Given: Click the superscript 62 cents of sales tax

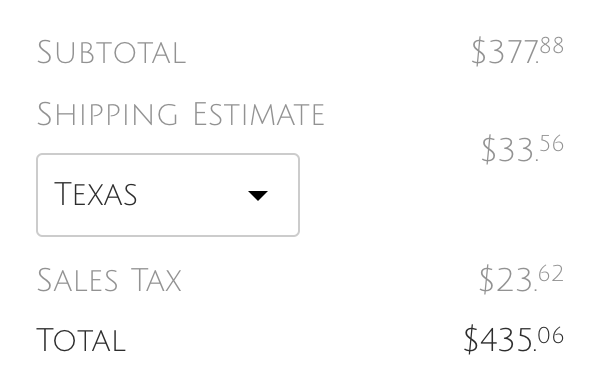Looking at the screenshot, I should tap(551, 274).
